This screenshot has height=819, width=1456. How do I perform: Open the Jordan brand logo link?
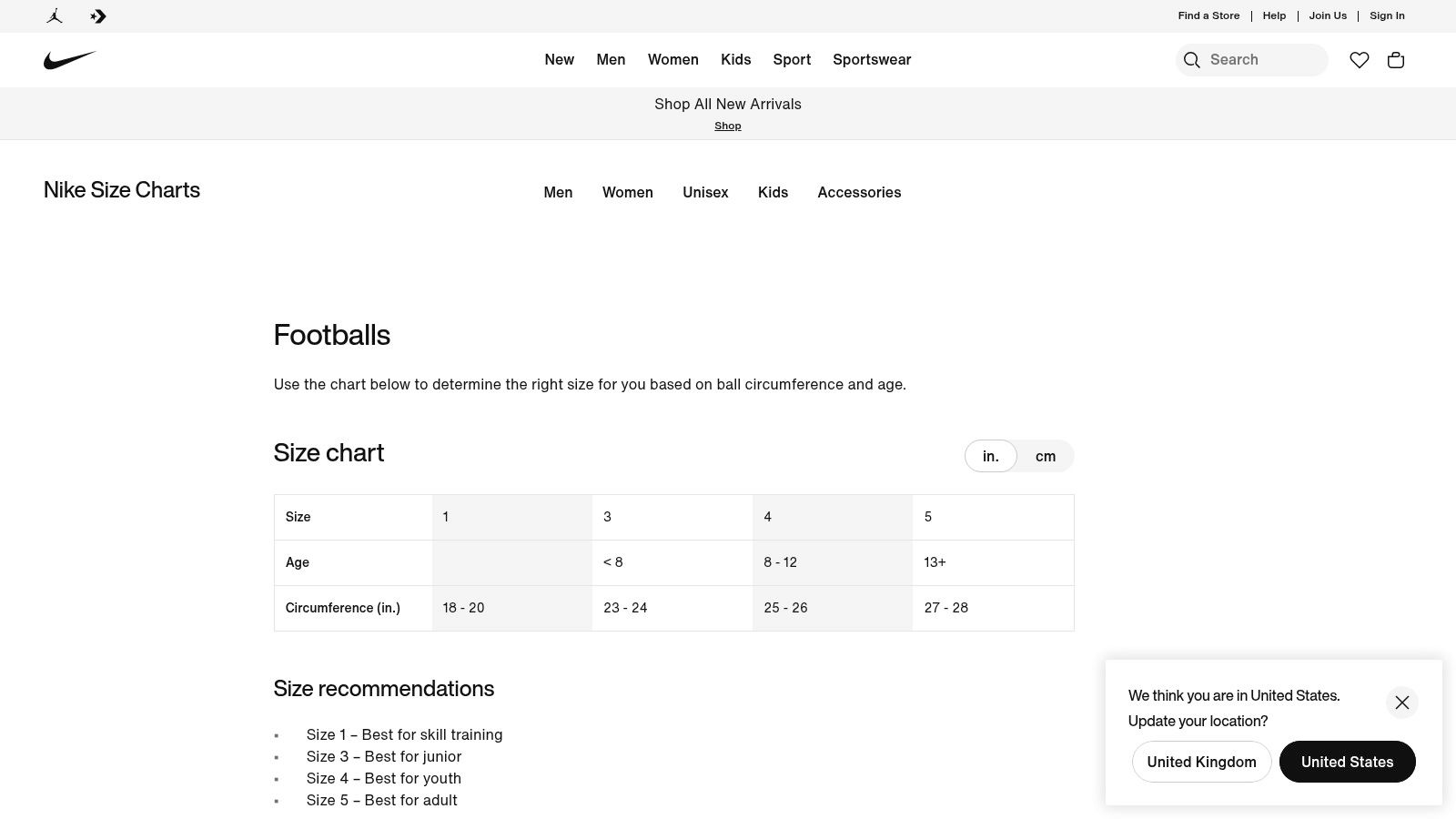[x=55, y=15]
